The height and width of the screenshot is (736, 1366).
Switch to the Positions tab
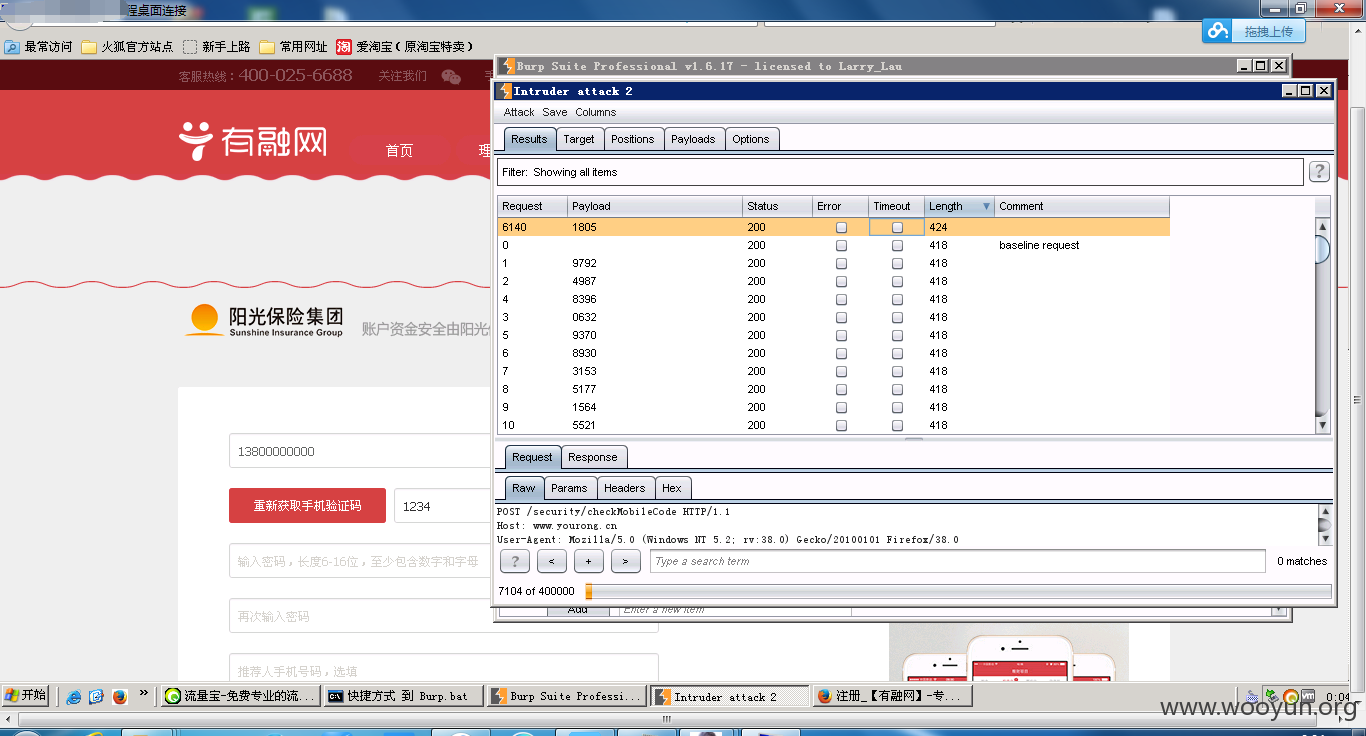(632, 139)
